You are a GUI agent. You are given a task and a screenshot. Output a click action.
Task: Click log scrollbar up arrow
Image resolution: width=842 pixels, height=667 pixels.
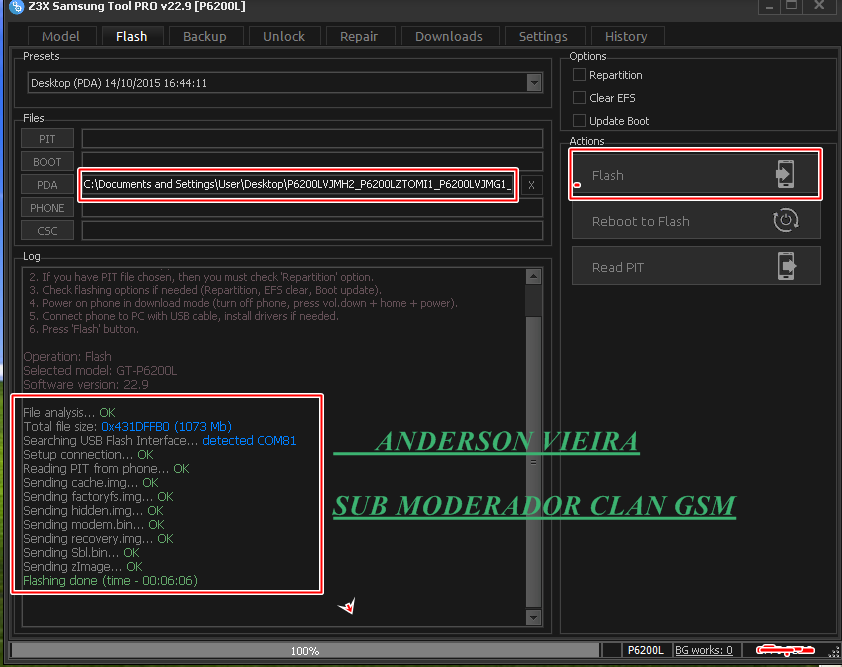[533, 277]
